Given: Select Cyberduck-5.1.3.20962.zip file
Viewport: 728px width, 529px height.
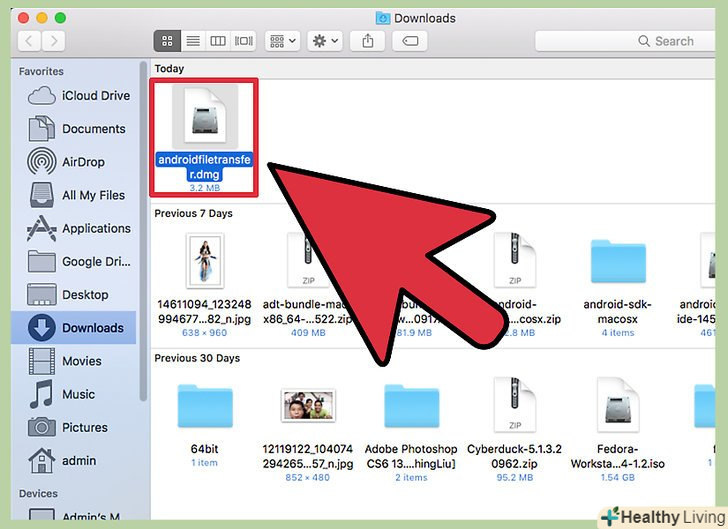Looking at the screenshot, I should point(514,405).
